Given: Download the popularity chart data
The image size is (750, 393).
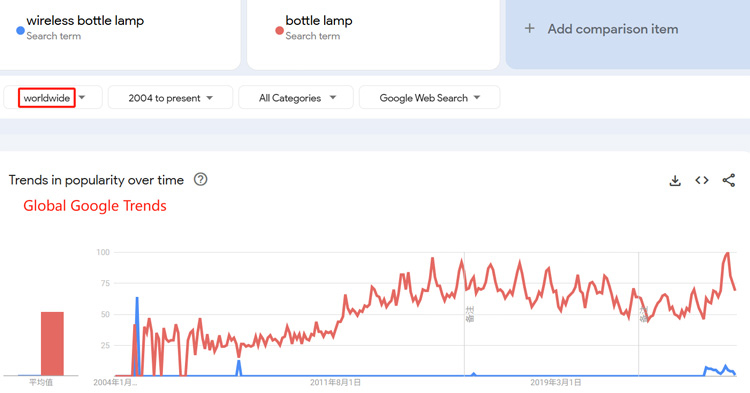Looking at the screenshot, I should 675,180.
